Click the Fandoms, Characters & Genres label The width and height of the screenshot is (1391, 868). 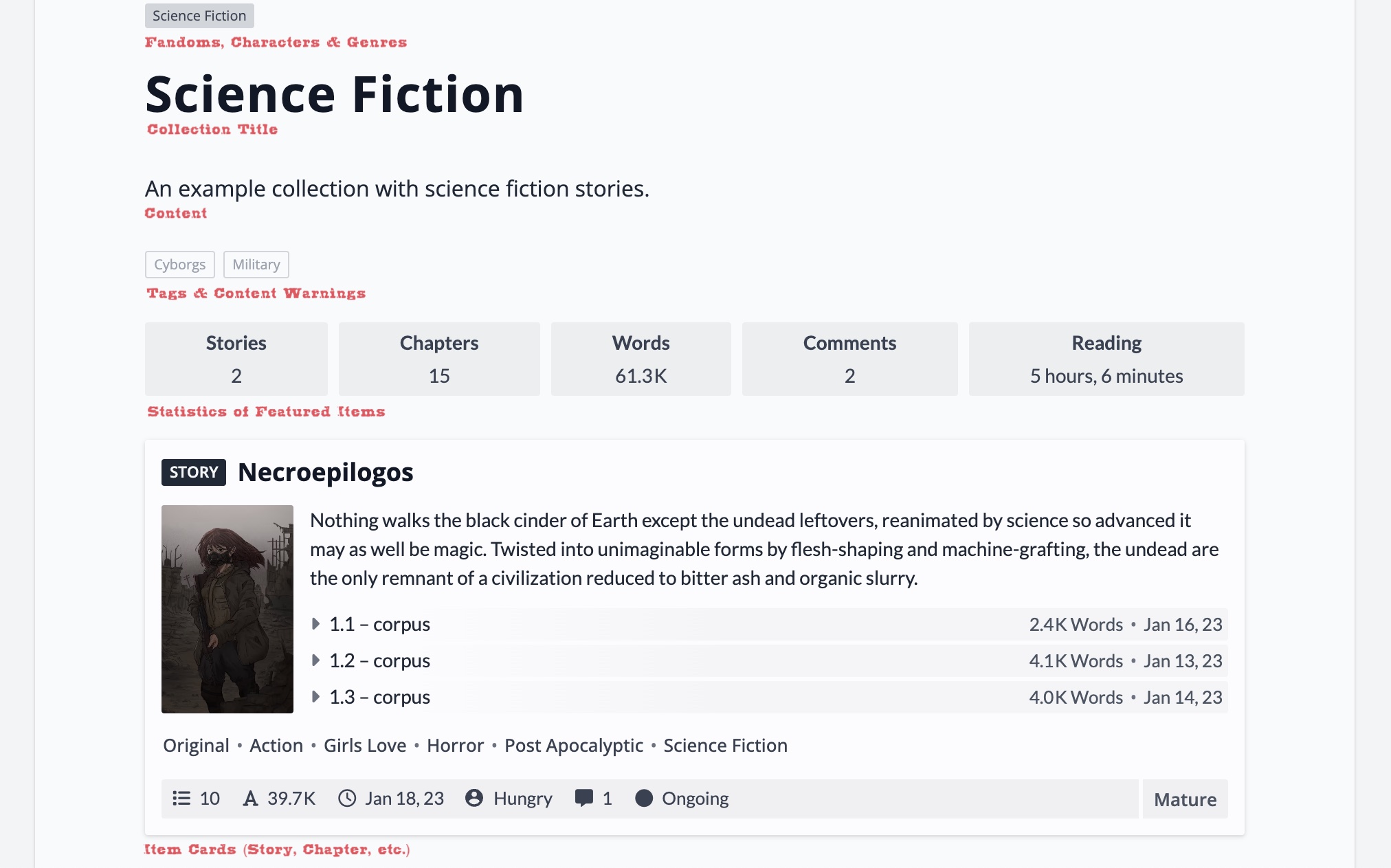click(277, 42)
